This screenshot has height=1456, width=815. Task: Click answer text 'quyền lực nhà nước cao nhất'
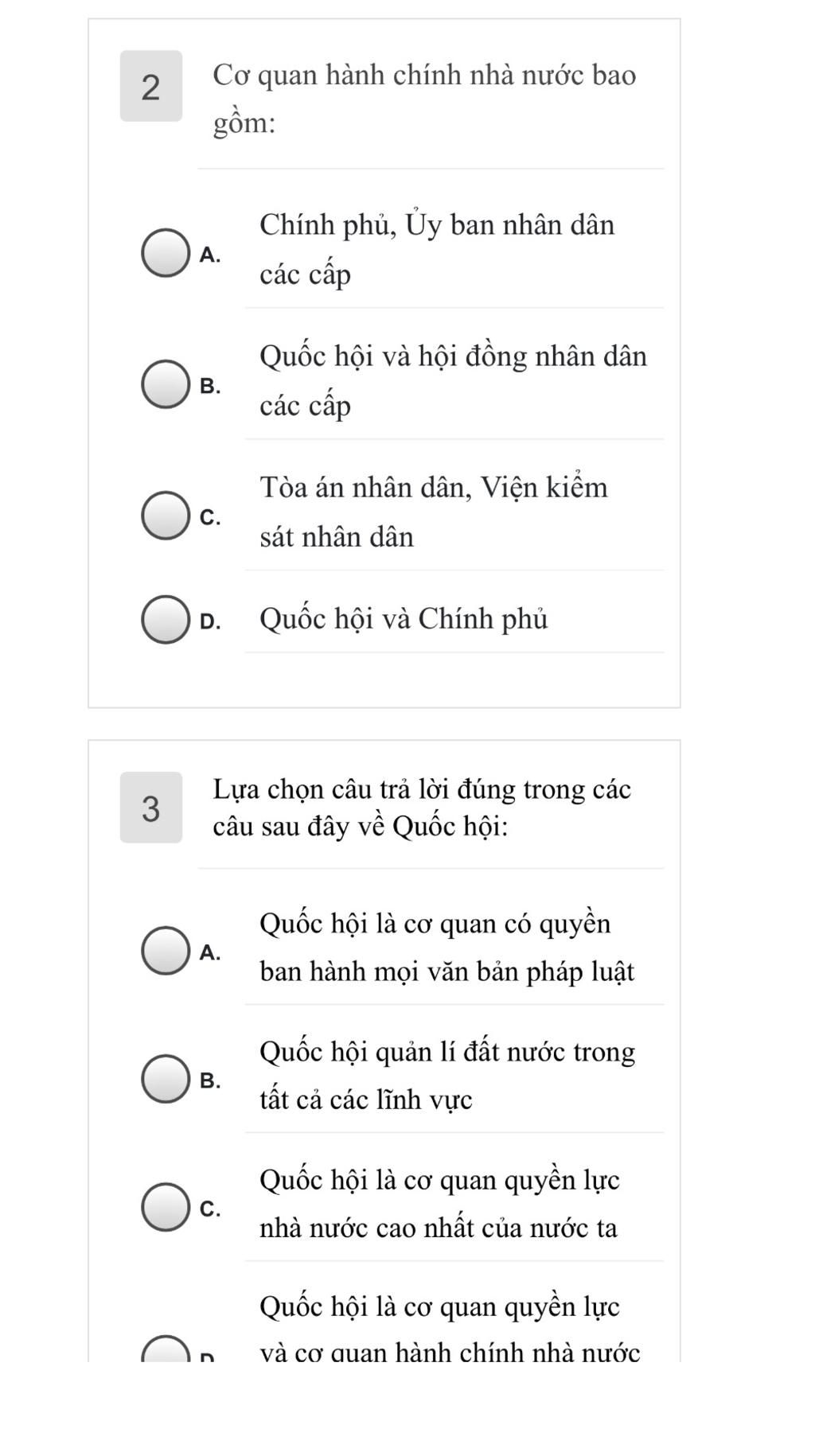pyautogui.click(x=439, y=1204)
